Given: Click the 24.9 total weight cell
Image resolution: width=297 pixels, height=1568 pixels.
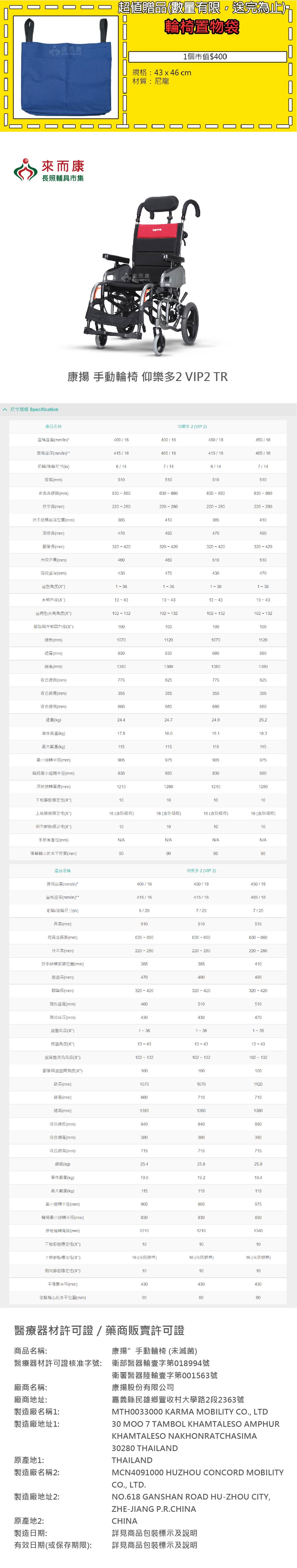Looking at the screenshot, I should pos(215,720).
